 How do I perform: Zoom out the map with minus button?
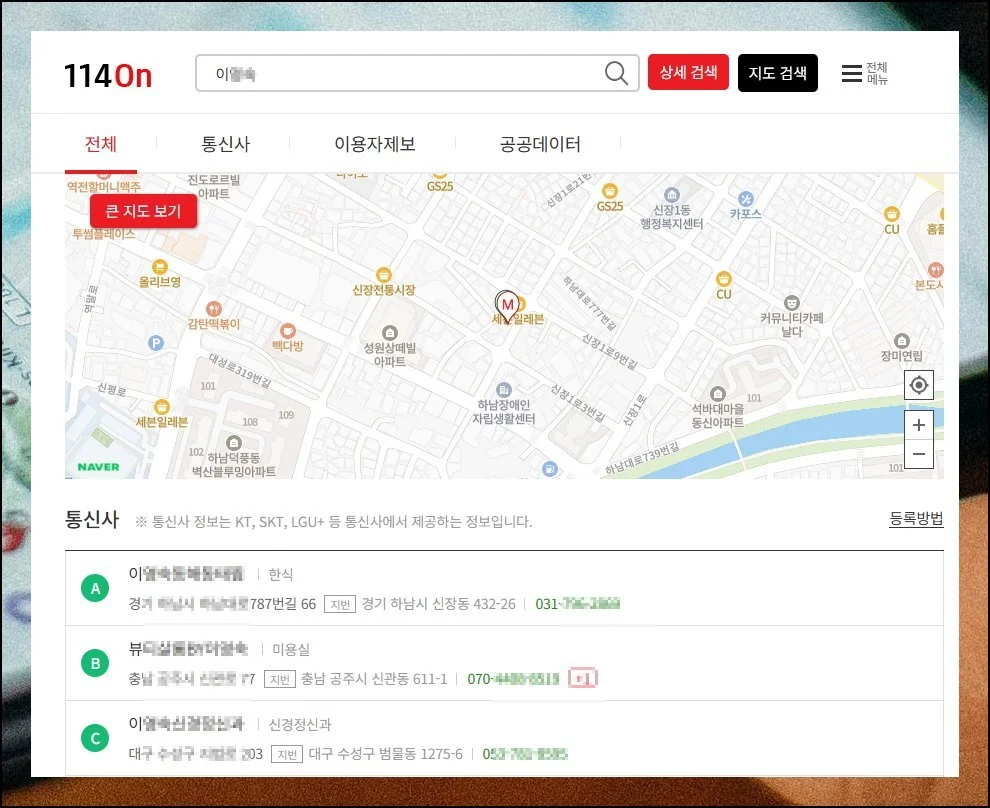(919, 454)
